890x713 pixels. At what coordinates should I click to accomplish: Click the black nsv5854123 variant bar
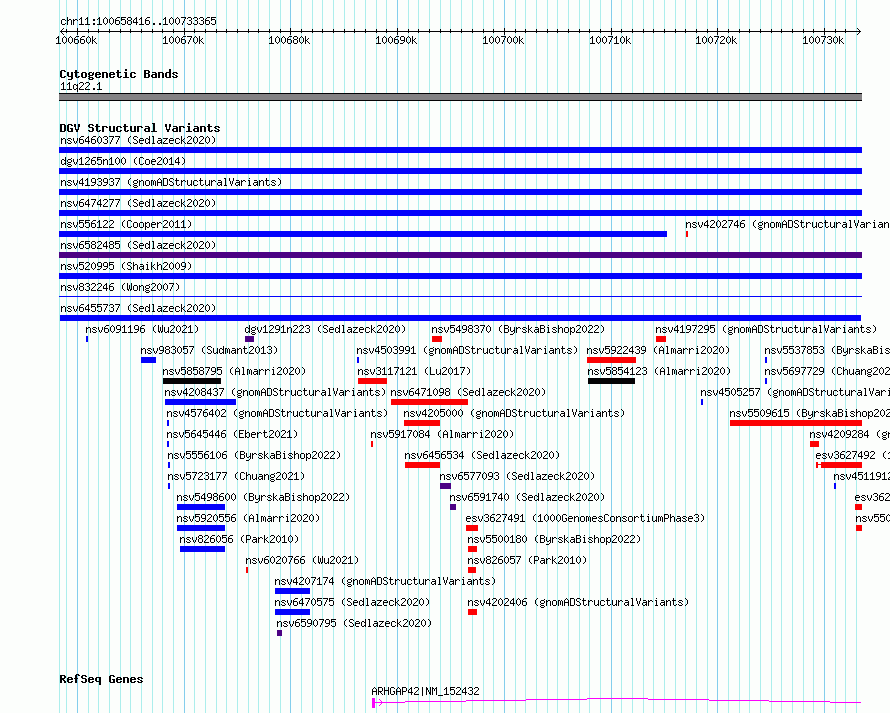[x=611, y=381]
